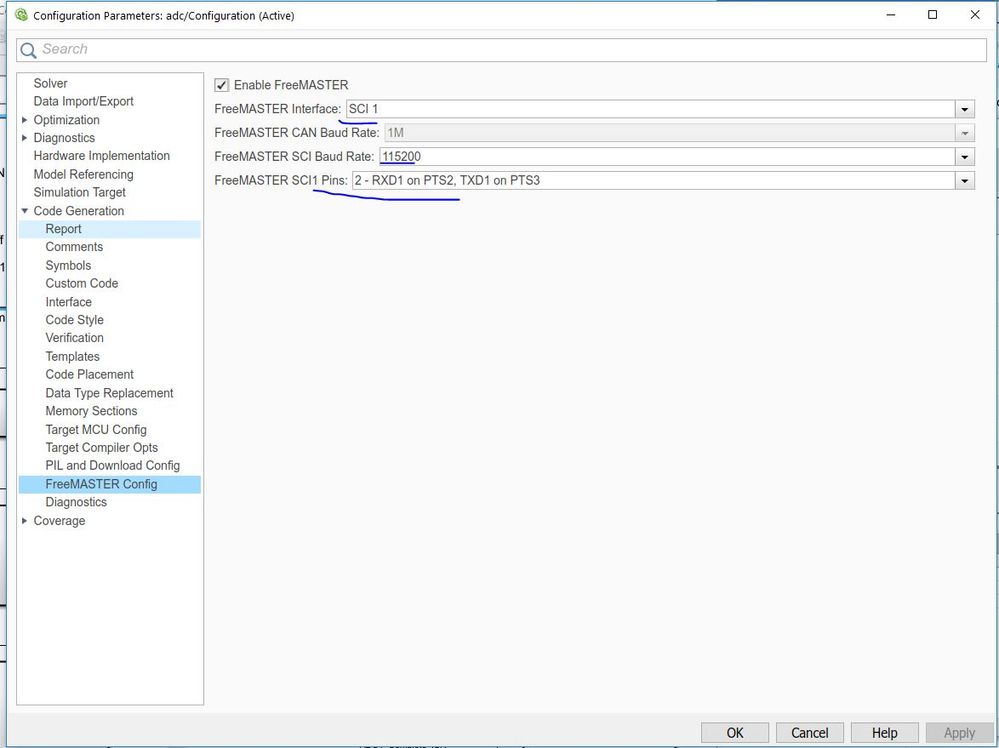Expand the Optimization tree node
The width and height of the screenshot is (999, 748).
24,120
